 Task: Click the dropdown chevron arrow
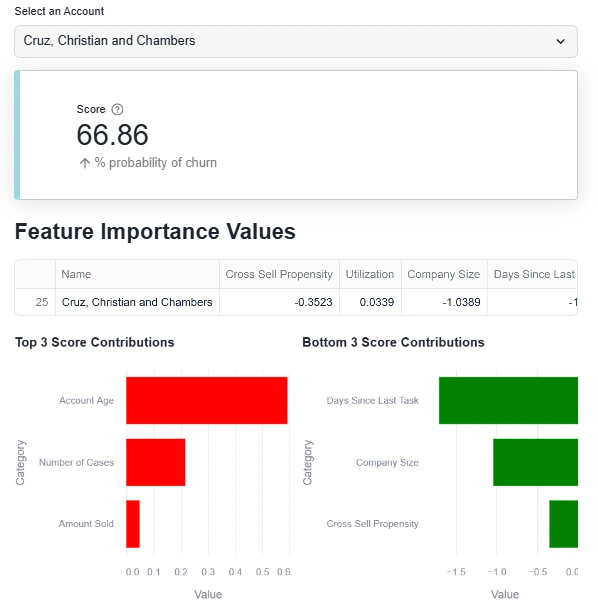[560, 41]
